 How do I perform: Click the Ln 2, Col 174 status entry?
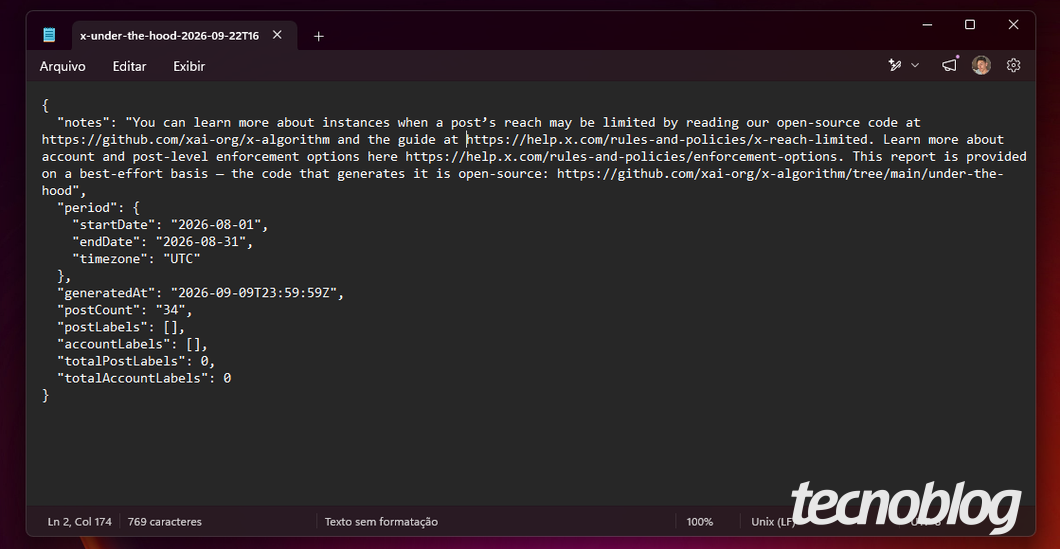(80, 522)
